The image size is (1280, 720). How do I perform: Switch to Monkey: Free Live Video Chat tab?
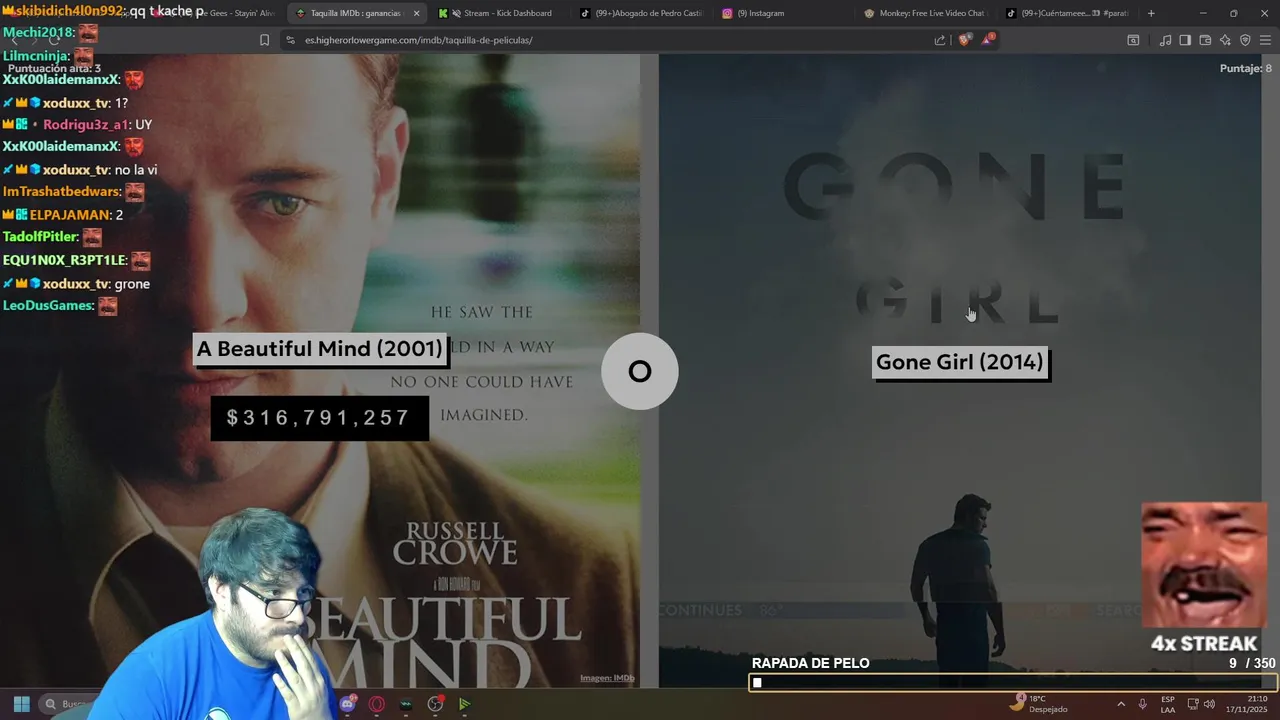click(x=925, y=13)
